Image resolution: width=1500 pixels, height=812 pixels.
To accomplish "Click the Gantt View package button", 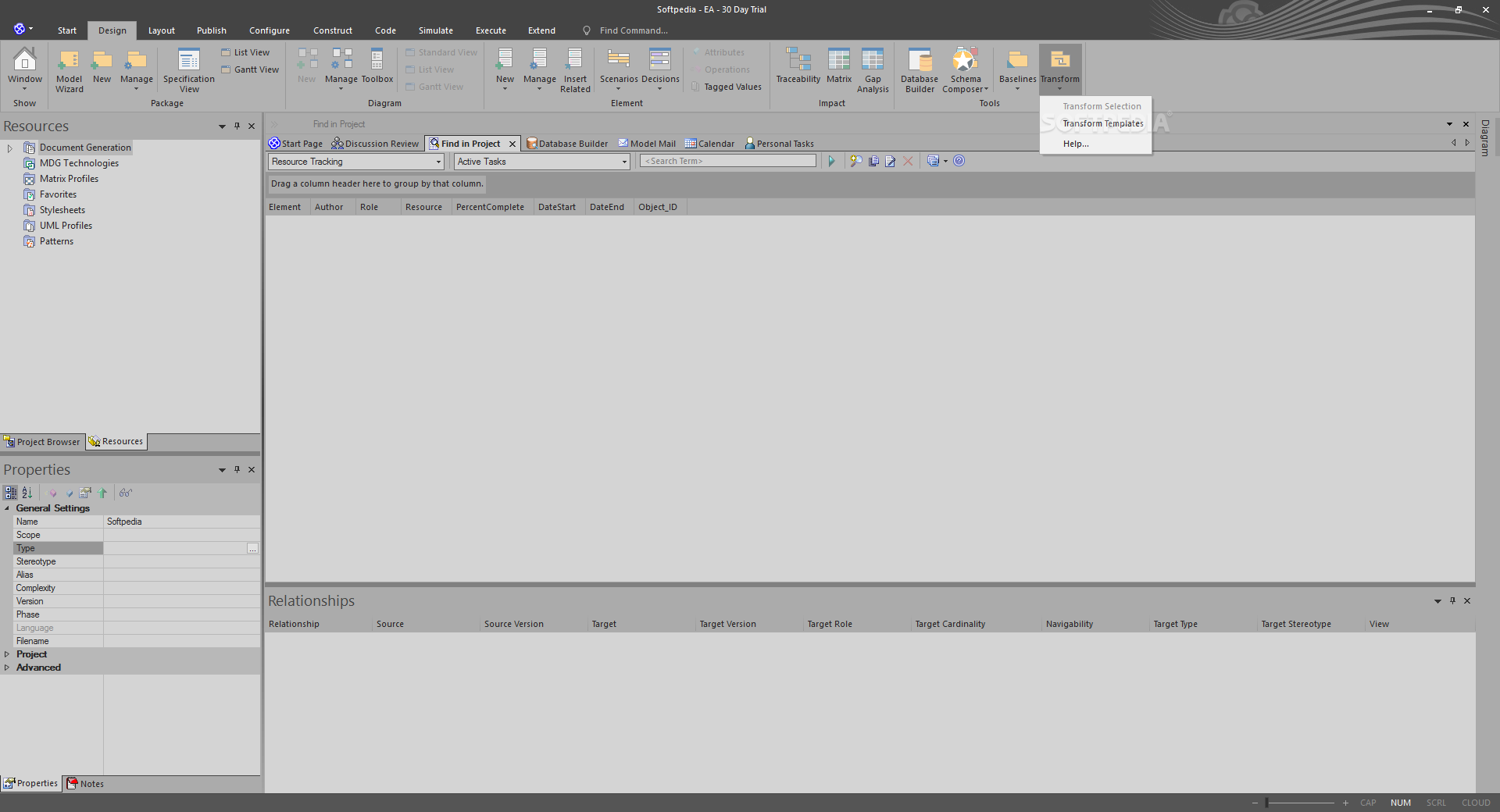I will [250, 69].
